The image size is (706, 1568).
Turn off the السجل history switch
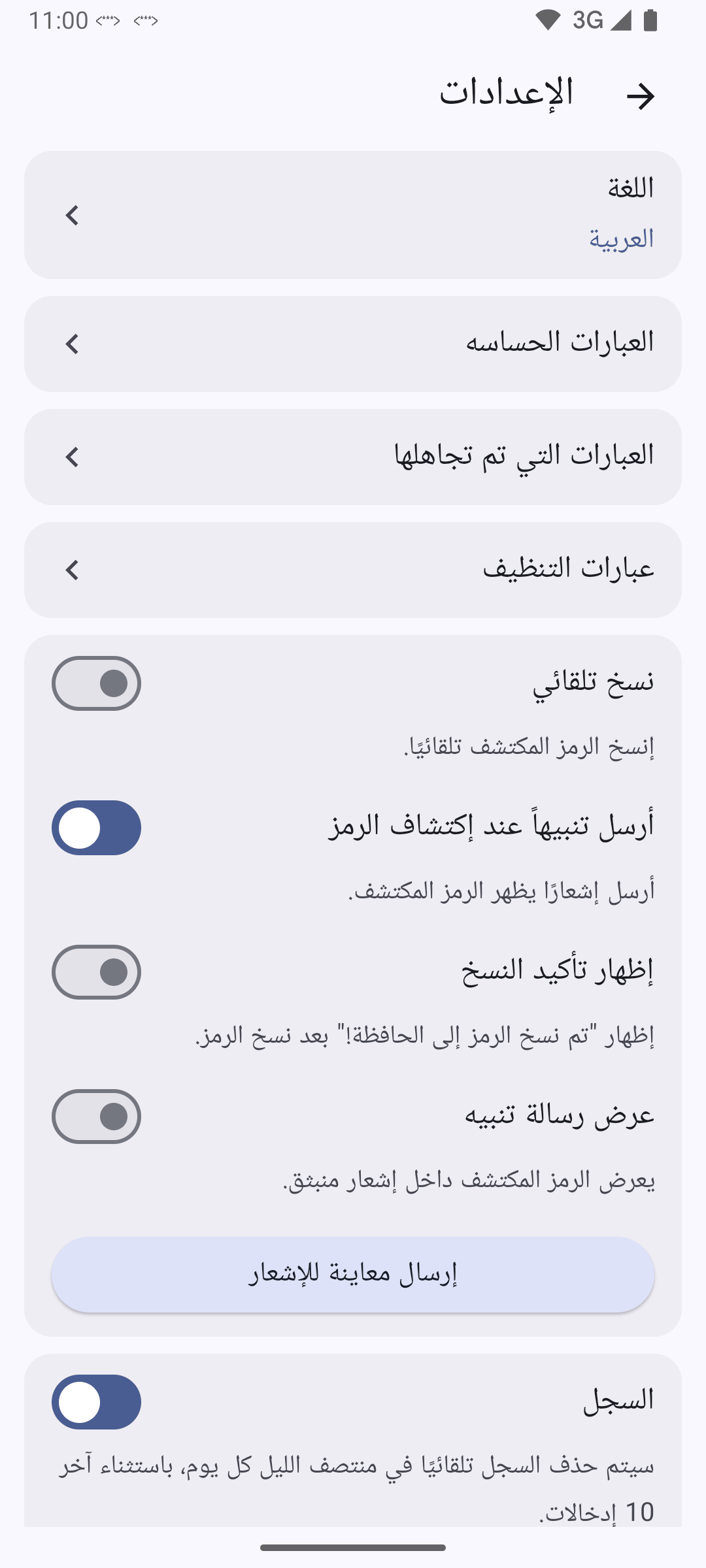97,1402
